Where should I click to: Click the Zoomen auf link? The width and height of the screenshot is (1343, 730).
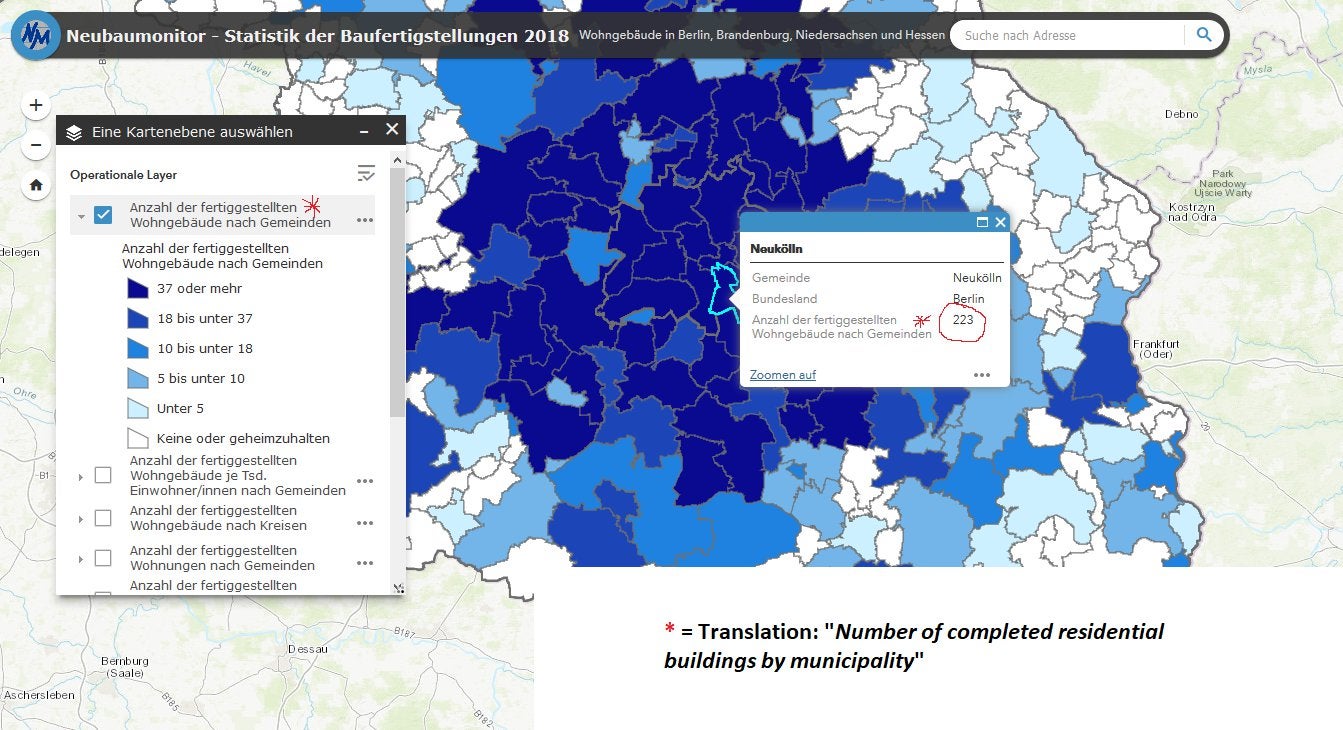click(x=783, y=375)
